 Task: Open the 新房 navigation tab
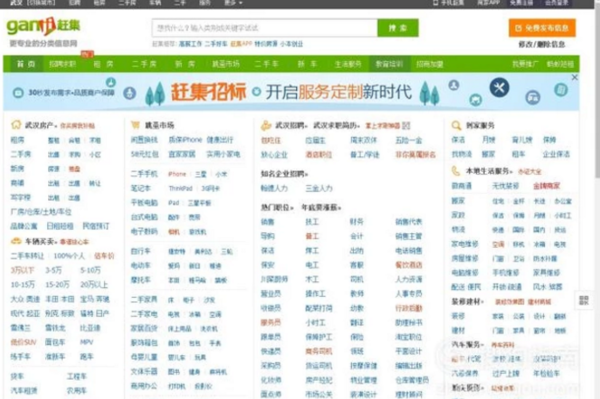tap(185, 64)
